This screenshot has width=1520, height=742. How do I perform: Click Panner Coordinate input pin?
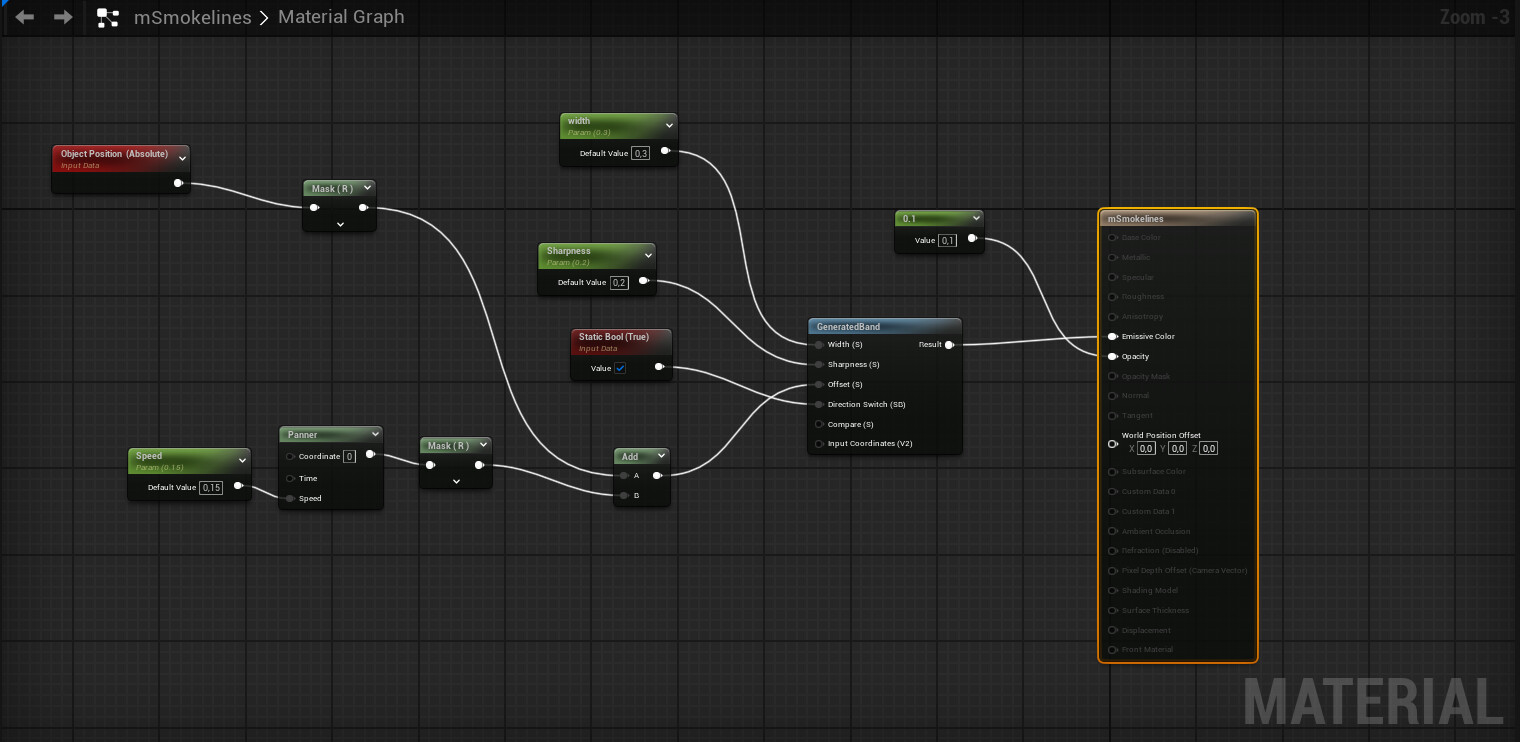pos(291,456)
